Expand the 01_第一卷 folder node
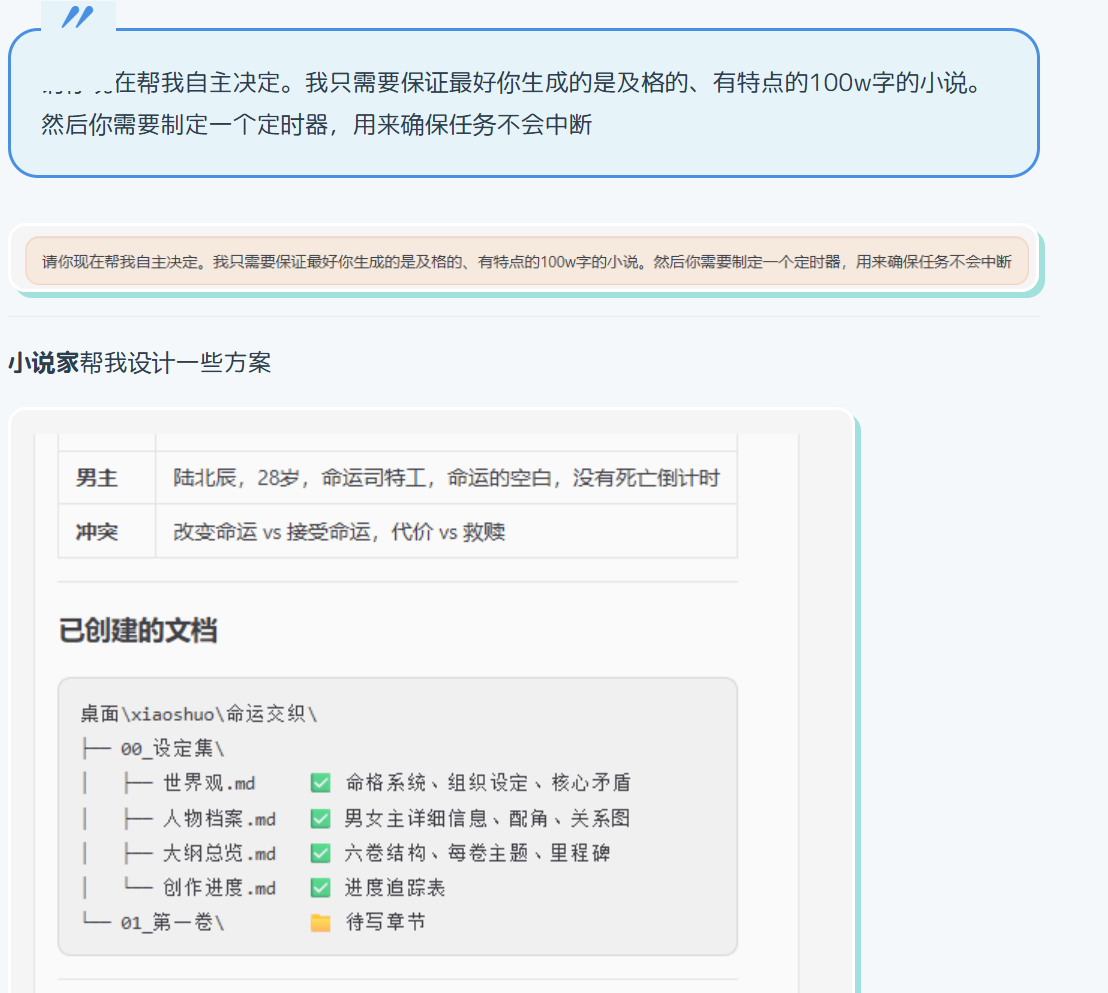 pos(172,922)
